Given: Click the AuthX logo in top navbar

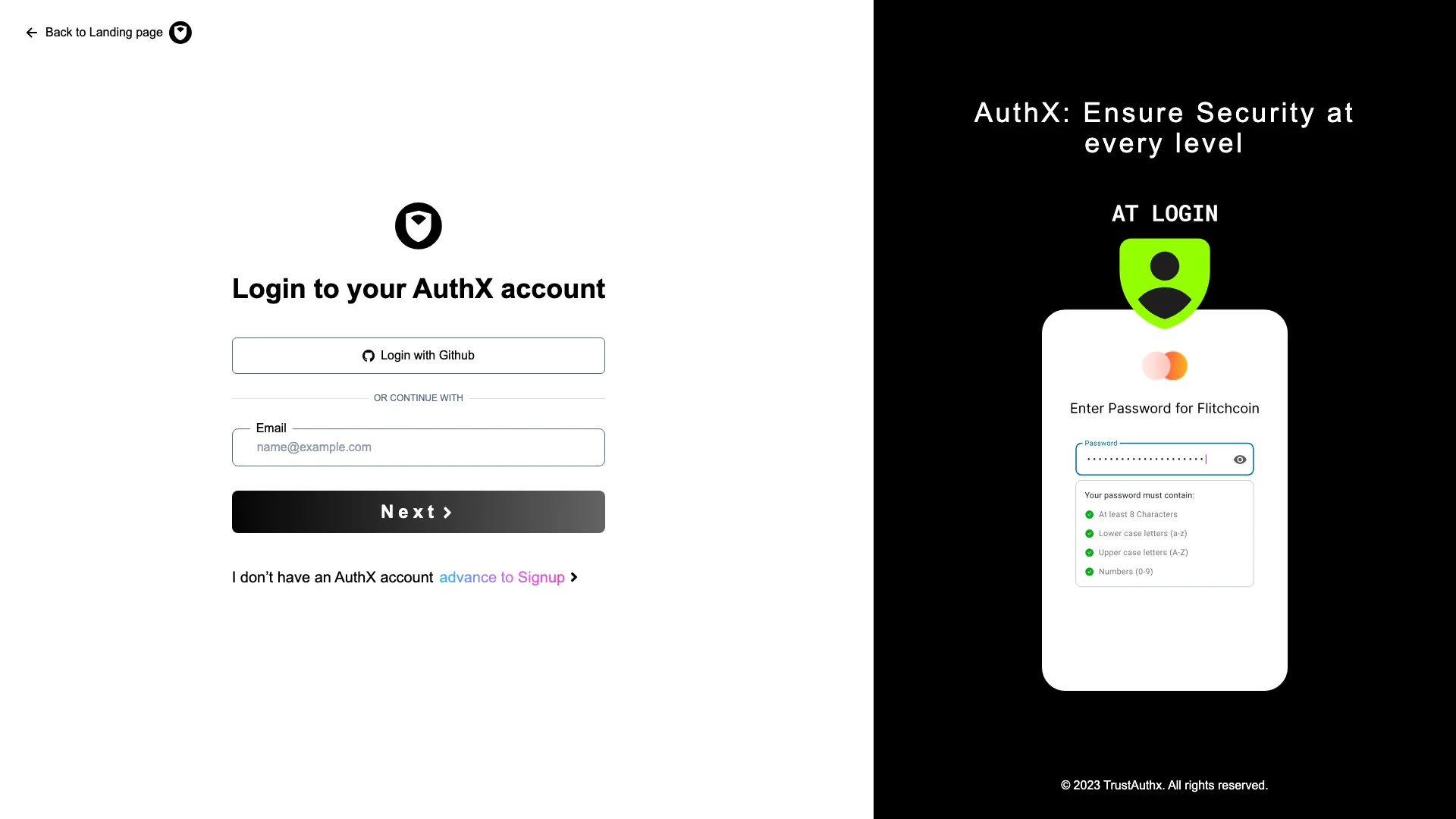Looking at the screenshot, I should 181,32.
